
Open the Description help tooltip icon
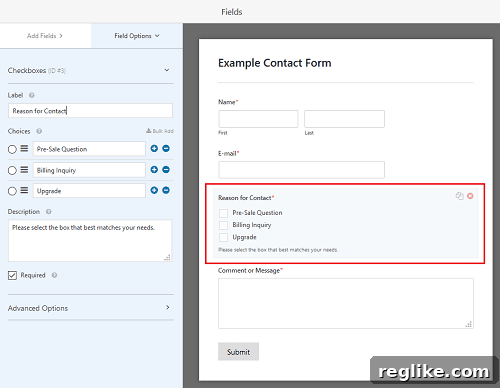click(x=49, y=212)
